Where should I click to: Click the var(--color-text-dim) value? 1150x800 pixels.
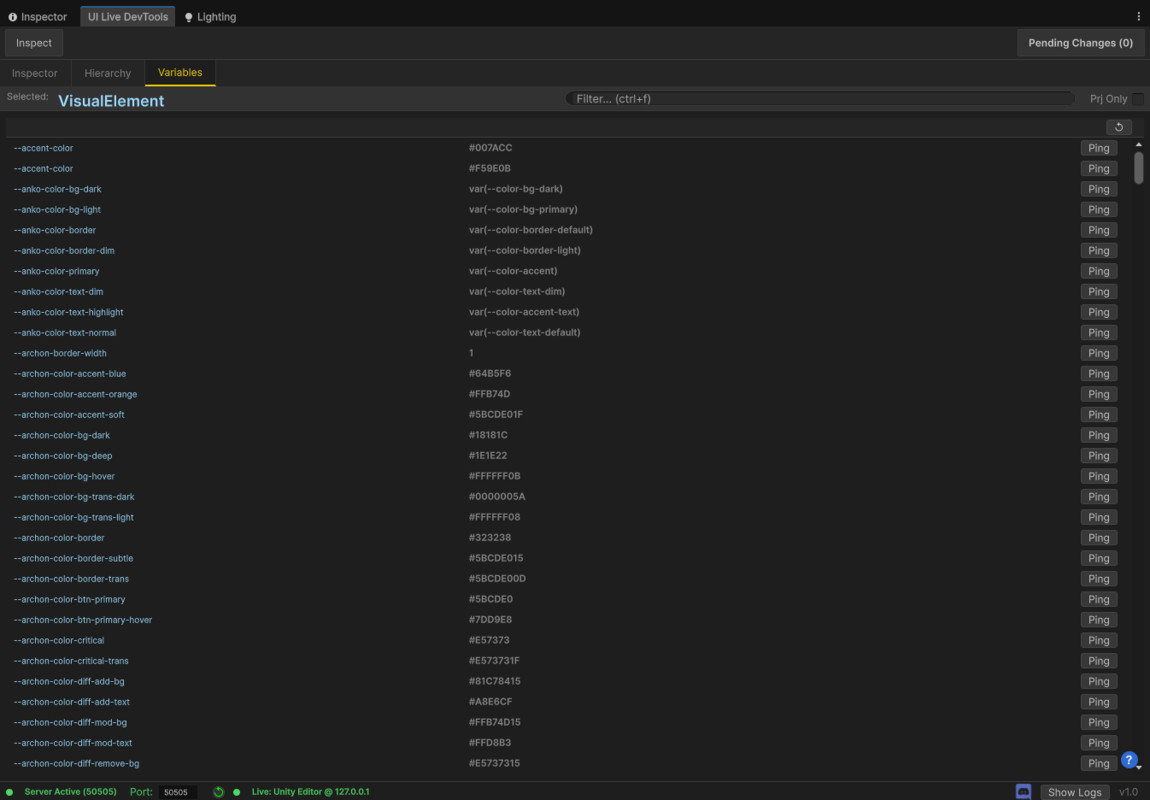pyautogui.click(x=517, y=291)
